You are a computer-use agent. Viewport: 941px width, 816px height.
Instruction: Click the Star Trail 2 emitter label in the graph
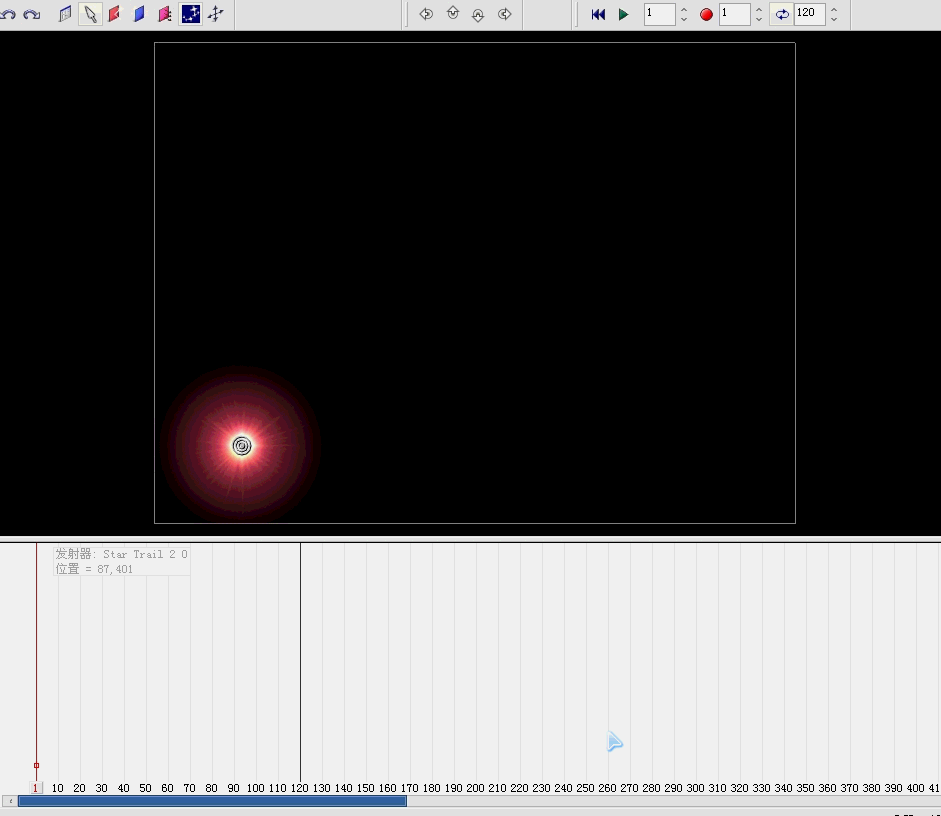(x=121, y=554)
